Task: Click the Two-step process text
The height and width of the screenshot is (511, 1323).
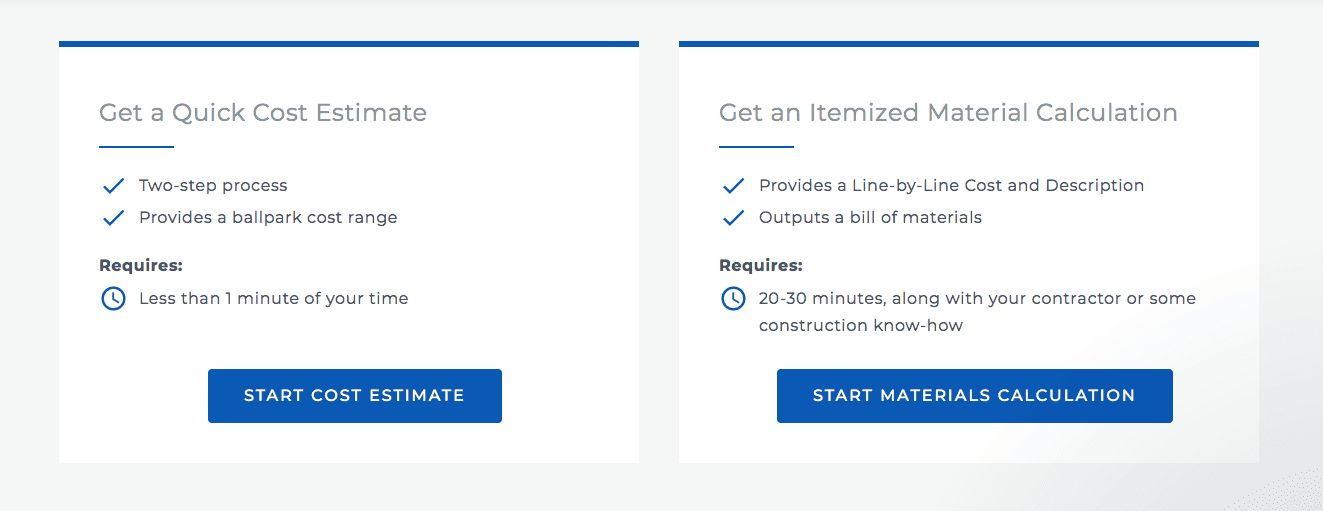Action: [213, 186]
